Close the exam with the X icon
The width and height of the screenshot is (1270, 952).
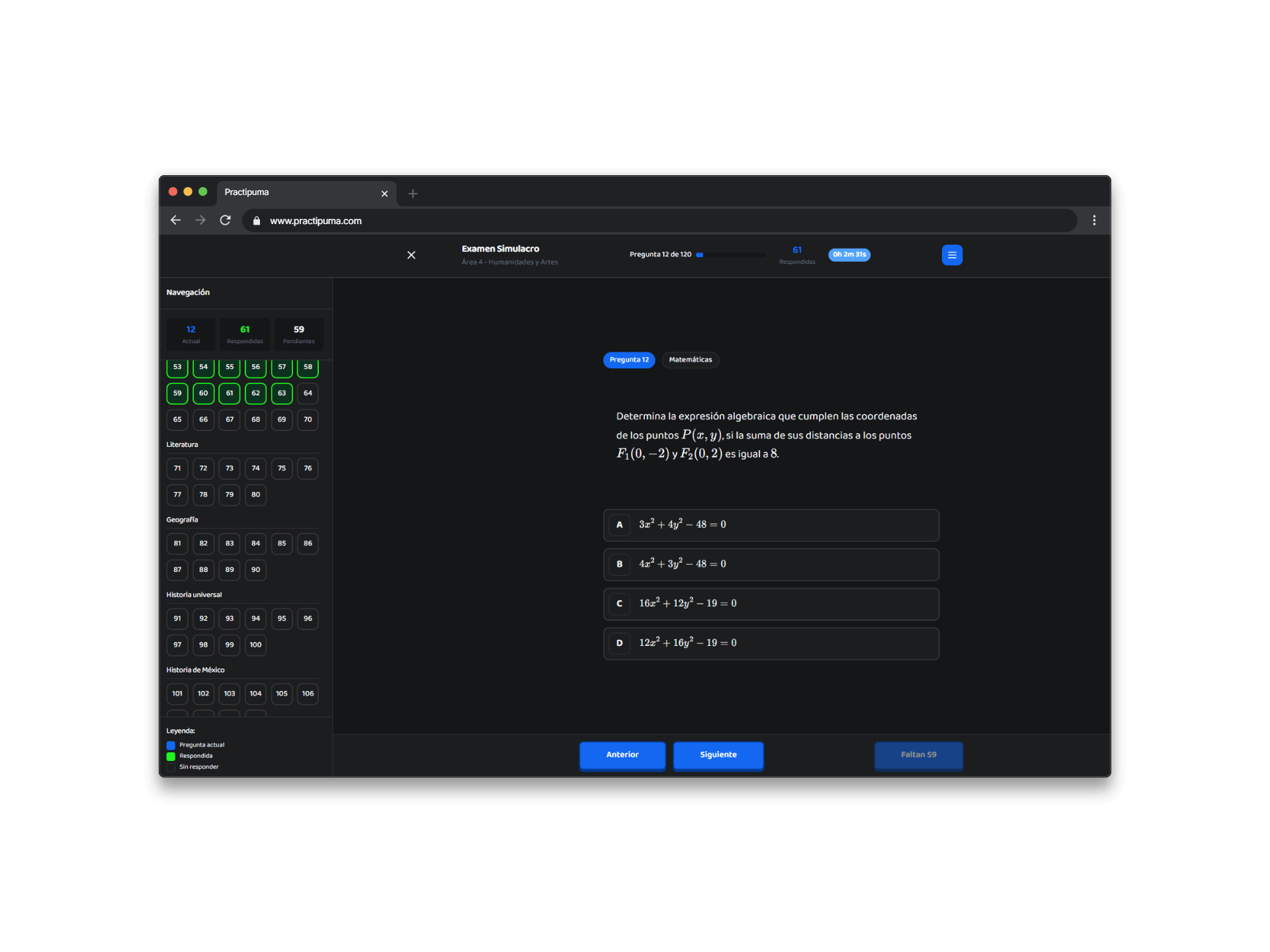pyautogui.click(x=411, y=255)
